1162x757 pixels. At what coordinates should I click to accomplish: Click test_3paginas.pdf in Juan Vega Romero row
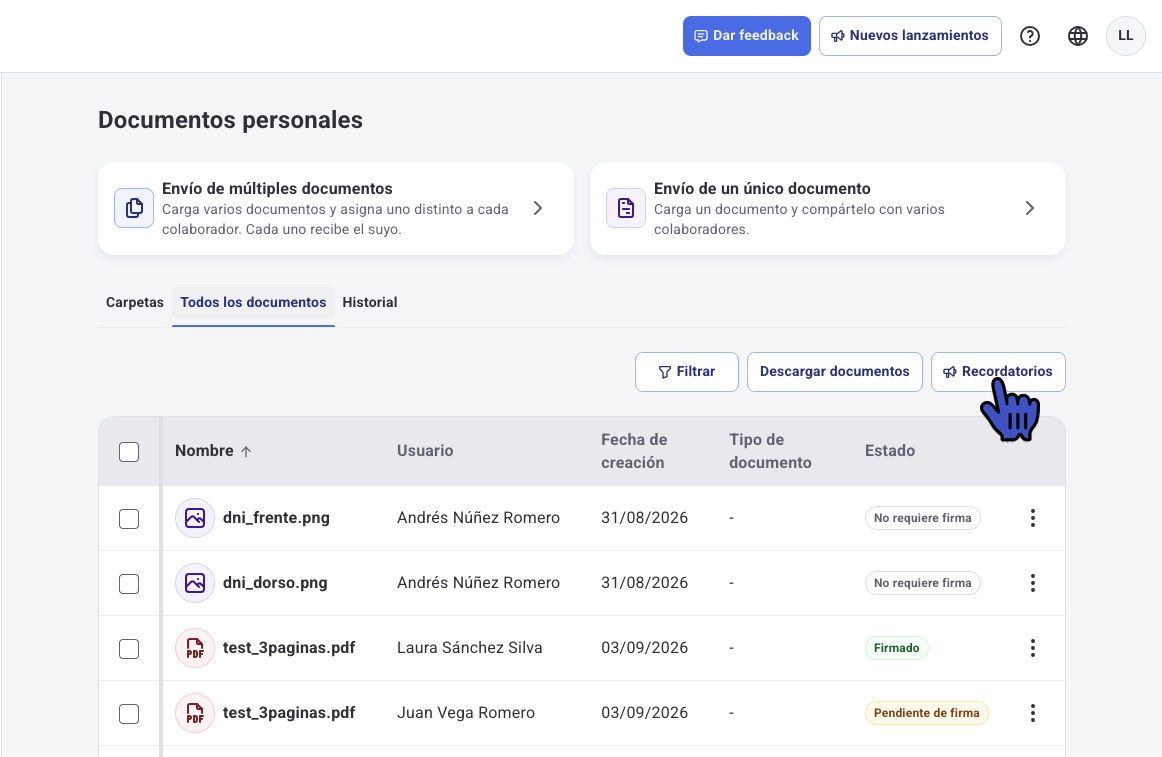click(289, 713)
